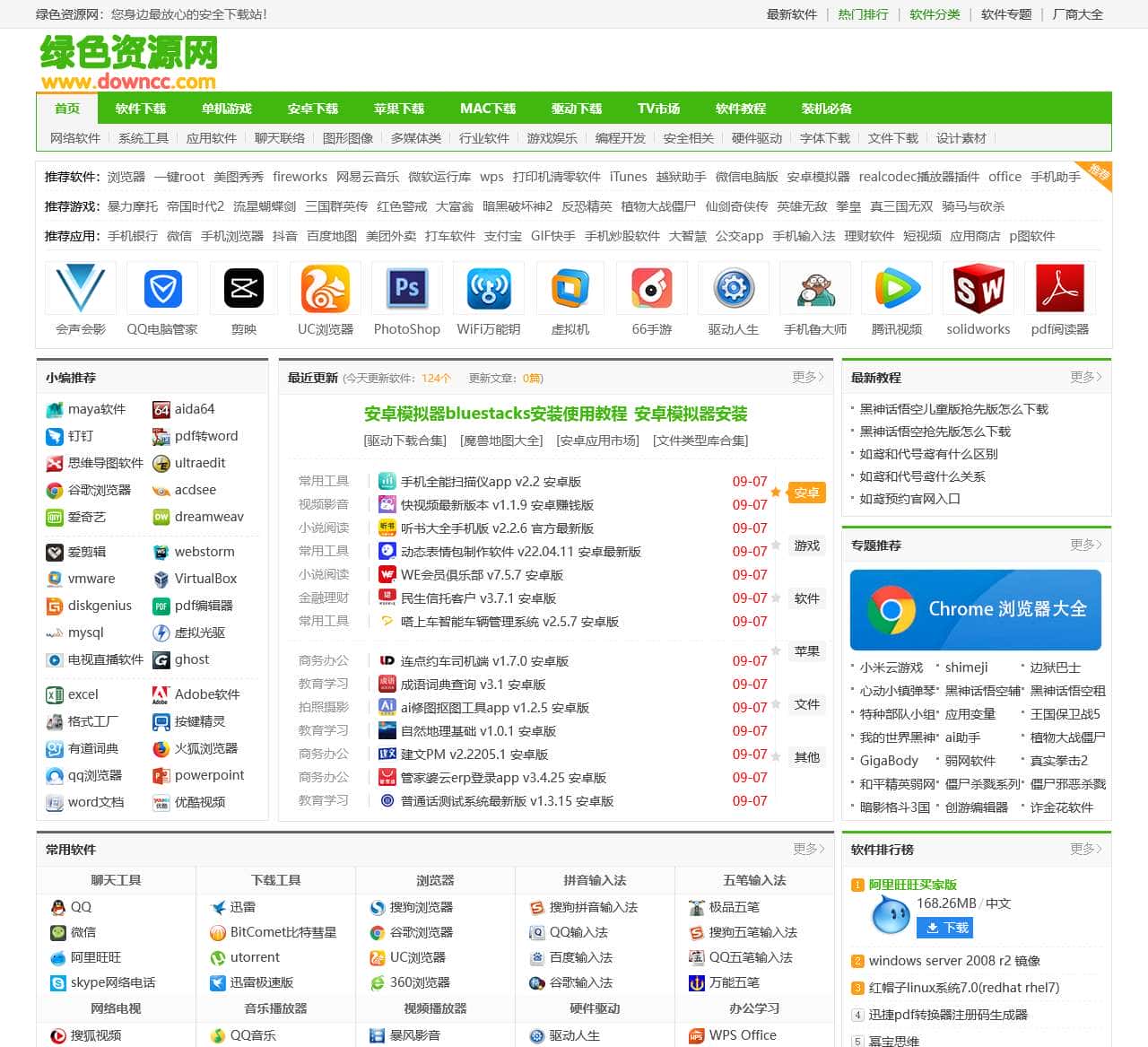Open 听书大全手机版 v2.2.6 entry
Viewport: 1148px width, 1047px height.
(x=497, y=528)
